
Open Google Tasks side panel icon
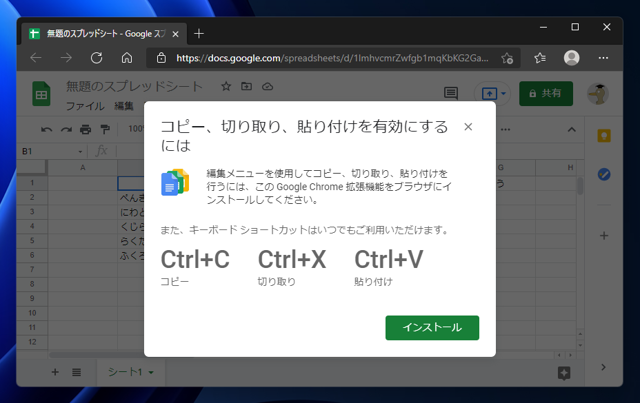coord(604,174)
